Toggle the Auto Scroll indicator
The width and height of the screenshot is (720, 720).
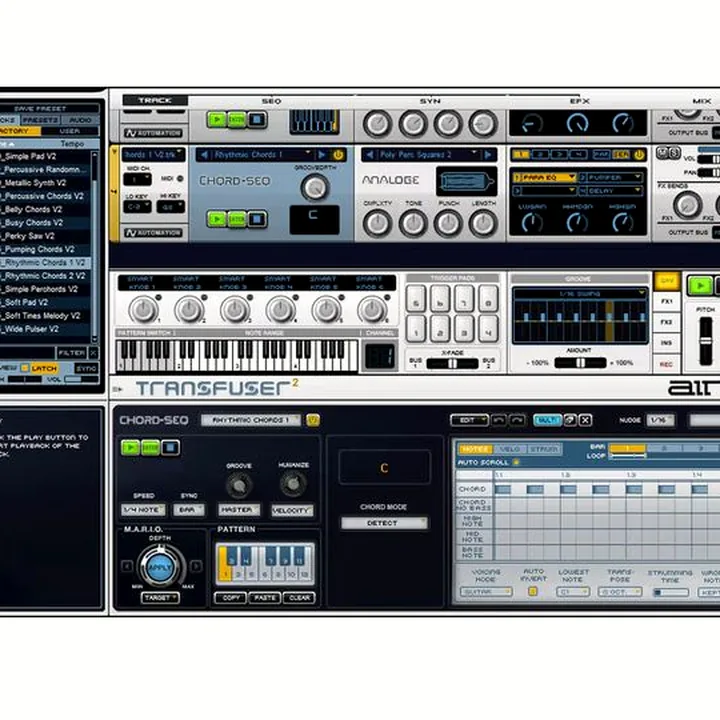(516, 462)
